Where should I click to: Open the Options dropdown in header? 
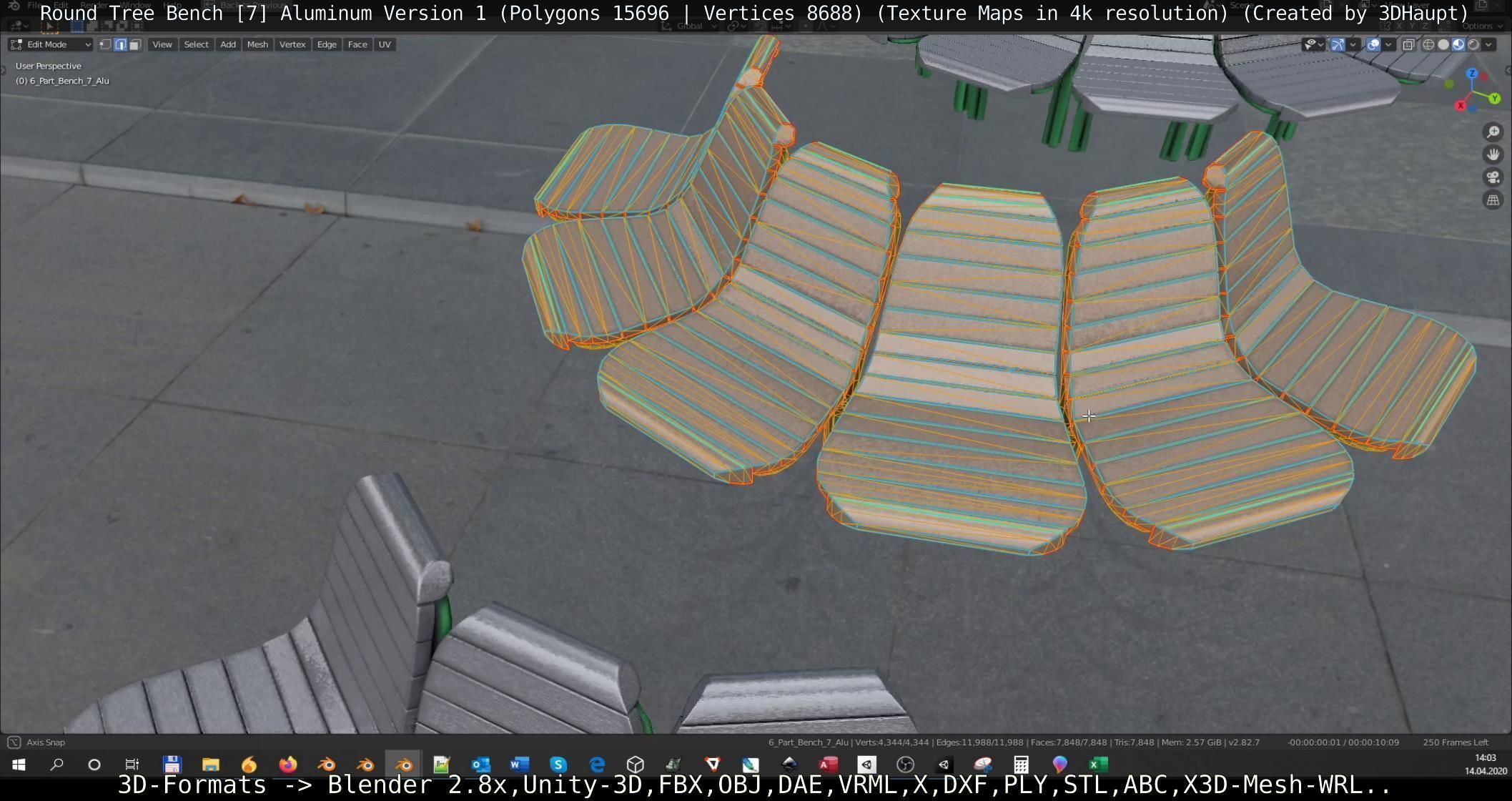pos(1482,26)
